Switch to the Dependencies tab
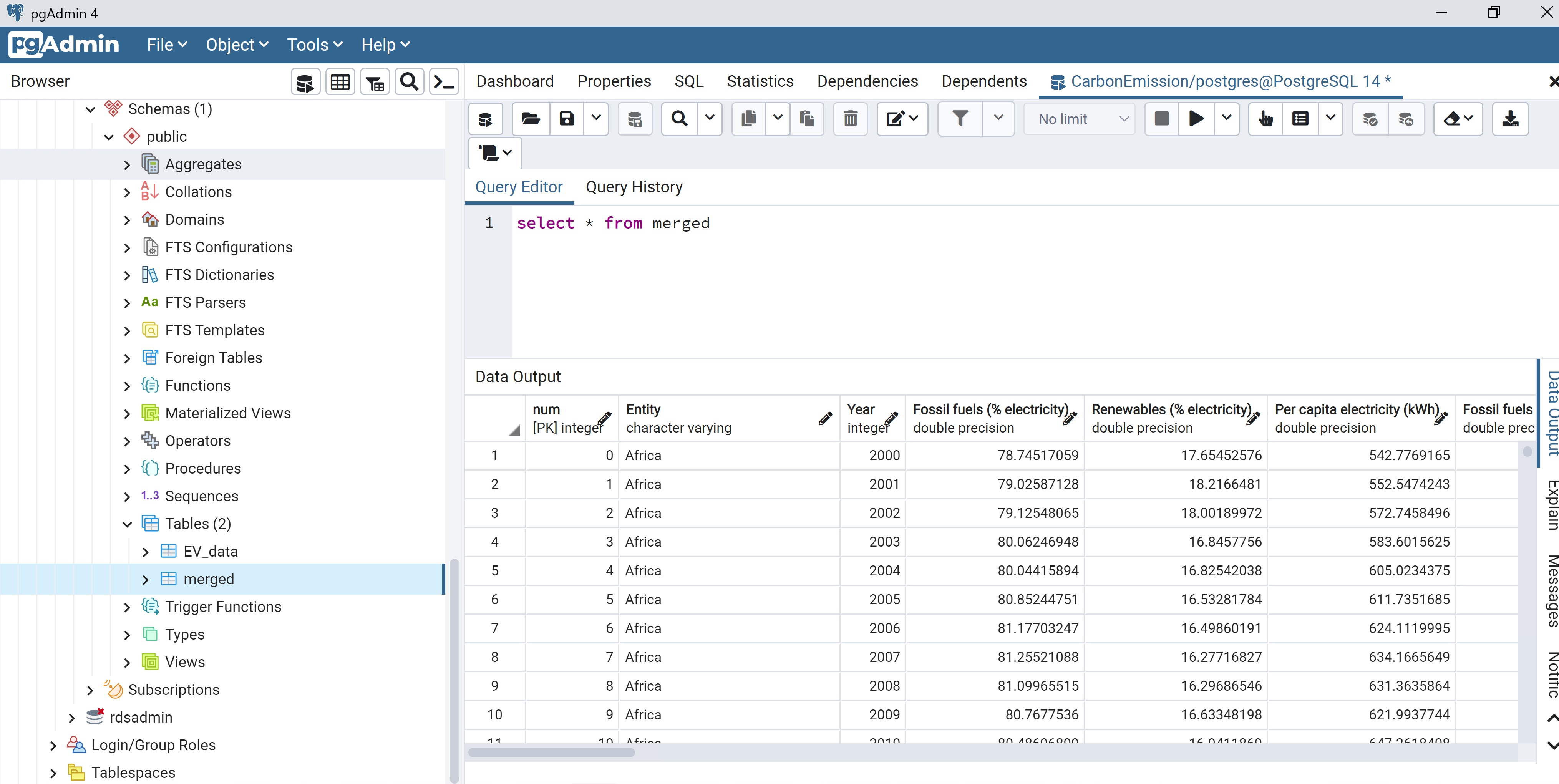Screen dimensions: 1559x784 coord(867,81)
